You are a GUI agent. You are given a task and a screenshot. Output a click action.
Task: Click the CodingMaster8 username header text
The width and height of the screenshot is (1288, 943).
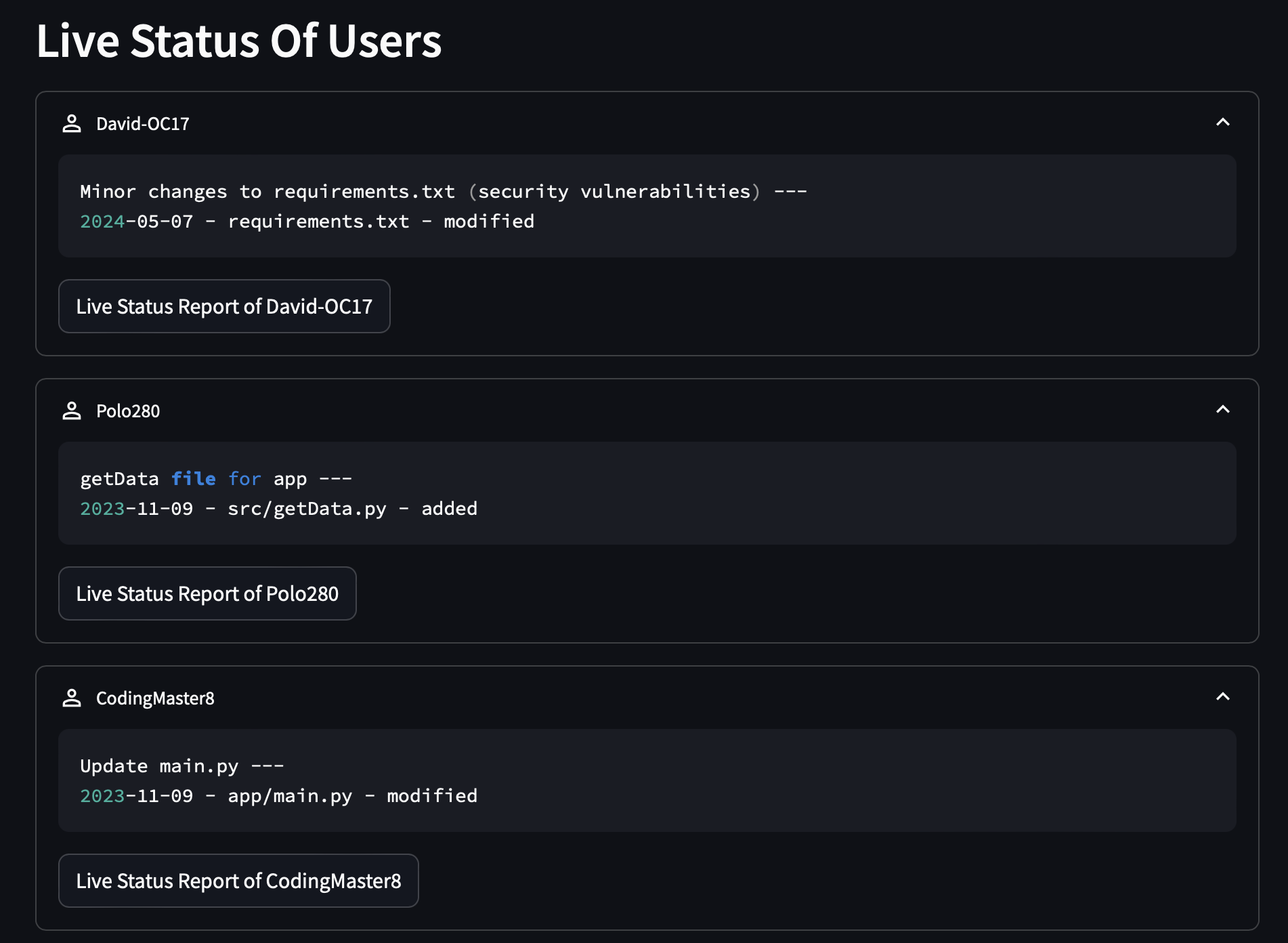coord(155,698)
